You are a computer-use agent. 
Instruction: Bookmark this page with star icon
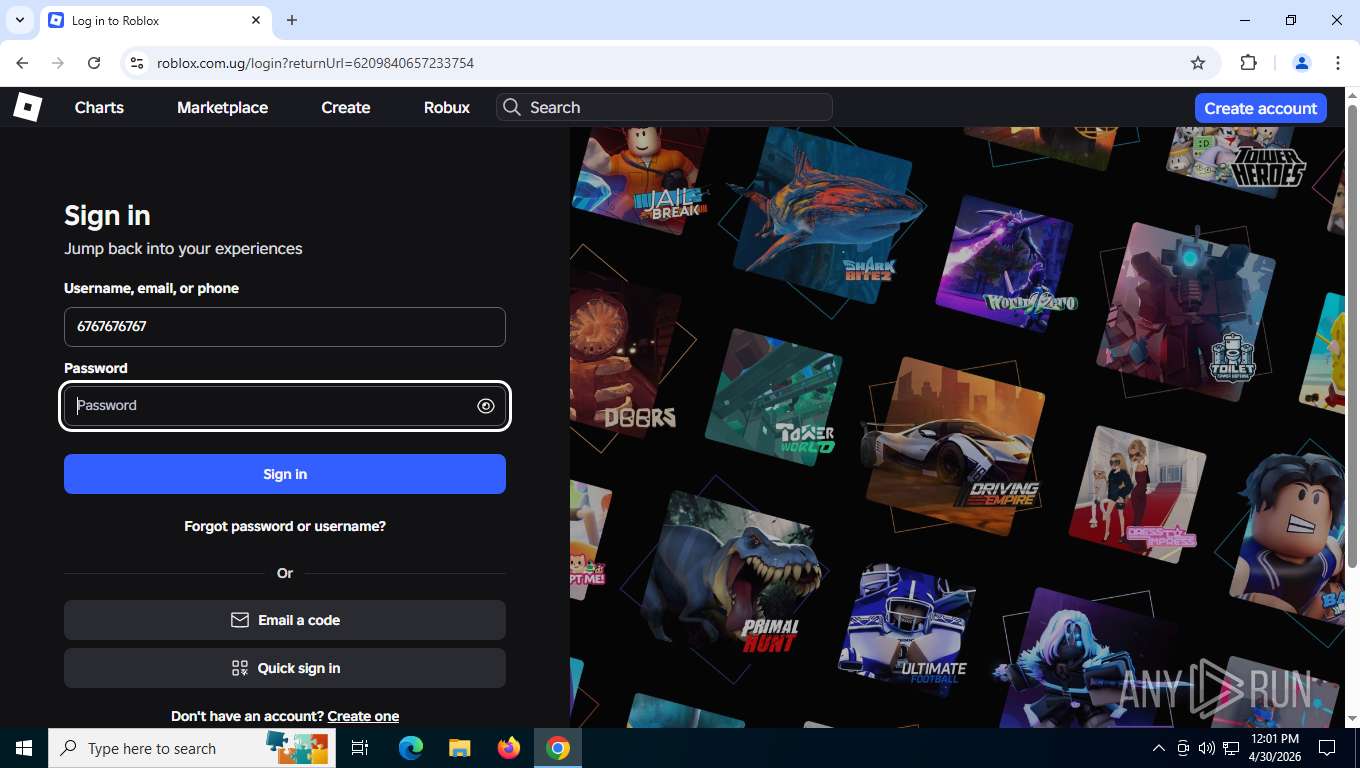(x=1198, y=63)
